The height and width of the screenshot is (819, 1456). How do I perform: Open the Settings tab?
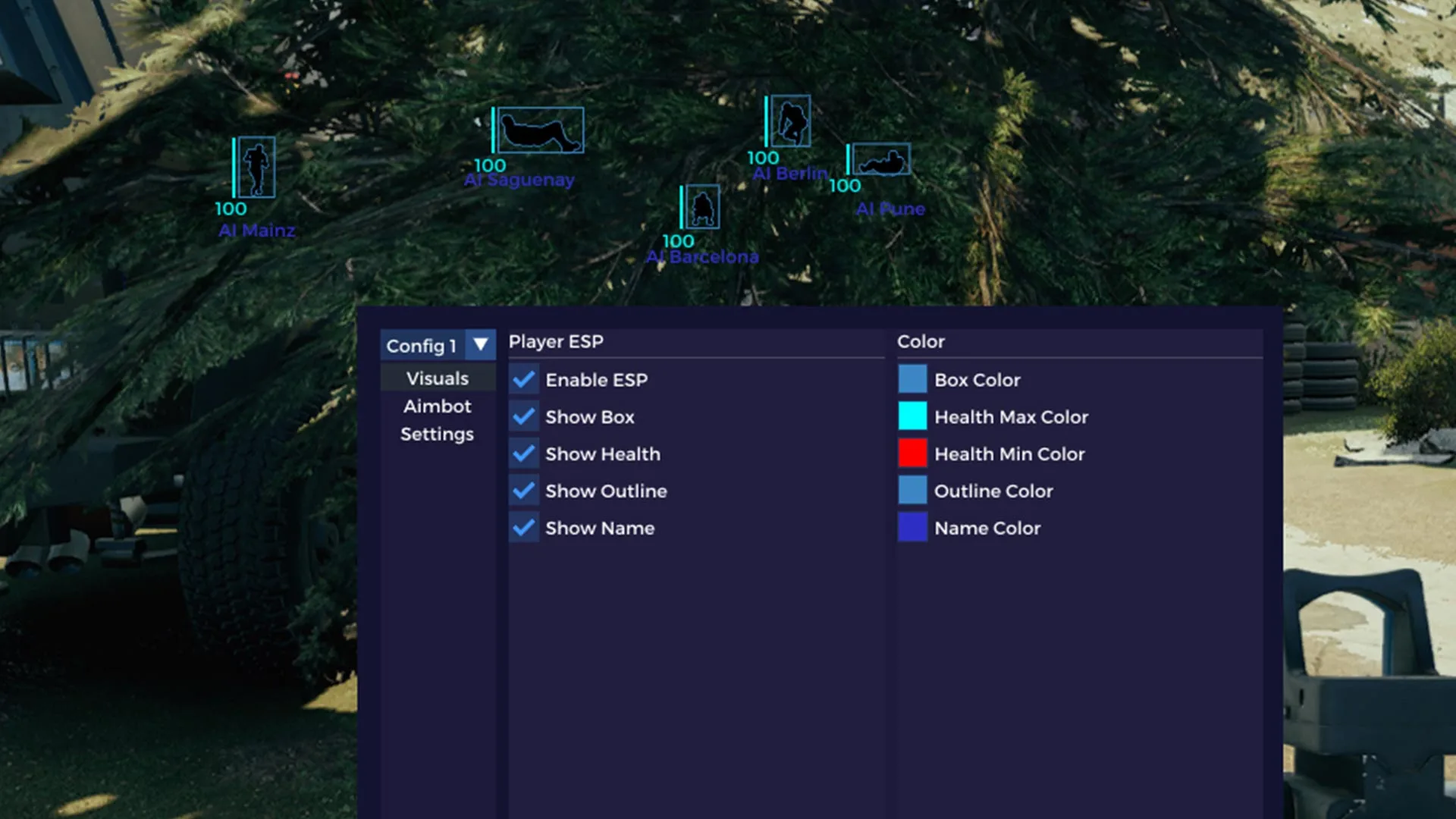tap(438, 434)
